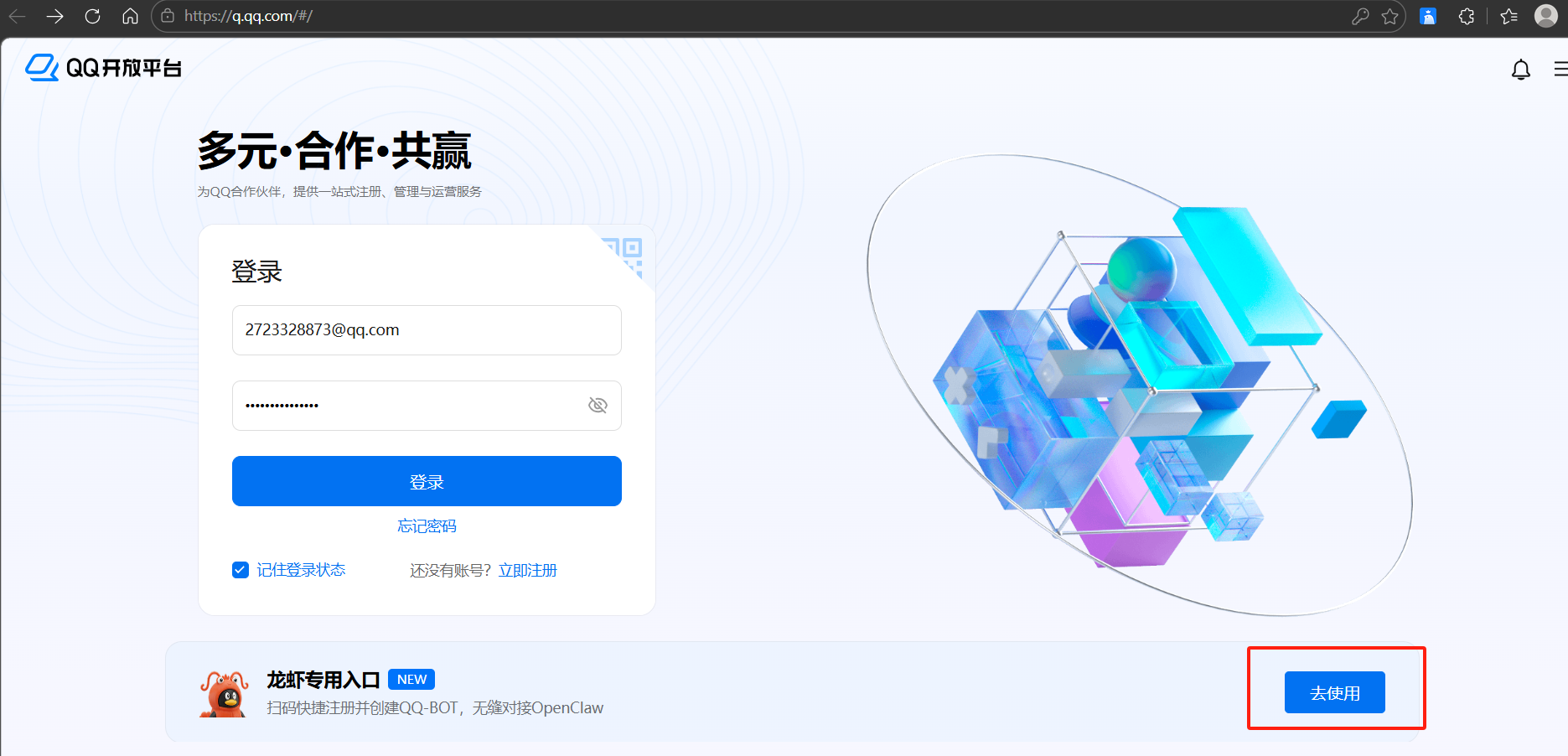Viewport: 1568px width, 756px height.
Task: Go to the browser home page icon
Action: [x=130, y=16]
